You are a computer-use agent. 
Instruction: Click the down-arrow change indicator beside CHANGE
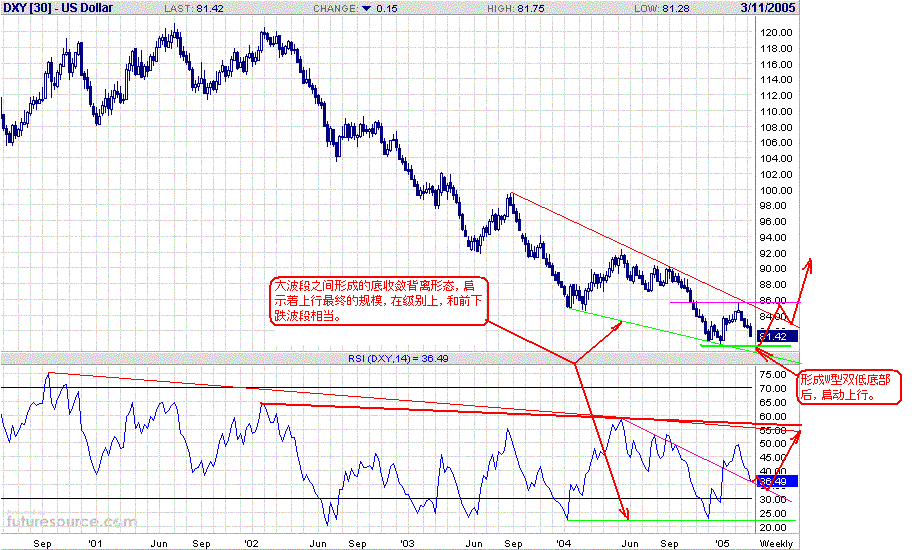366,8
